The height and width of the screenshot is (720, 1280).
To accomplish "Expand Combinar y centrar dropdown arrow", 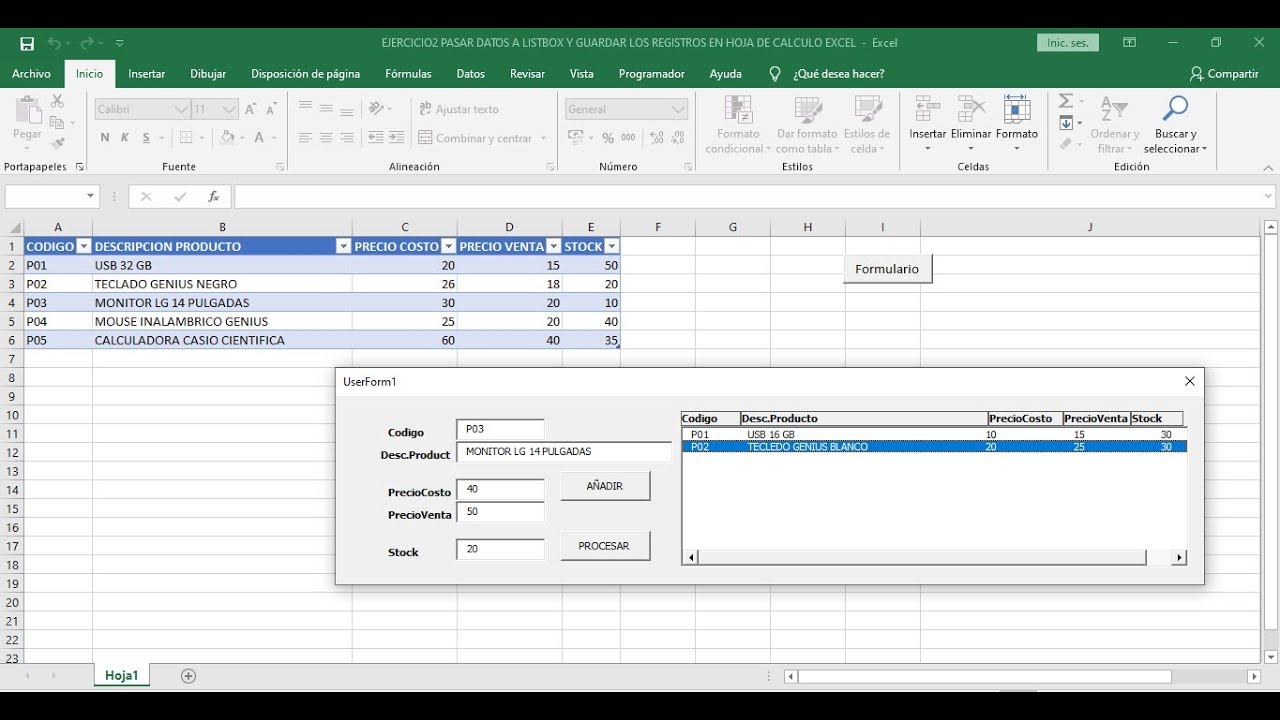I will [544, 138].
